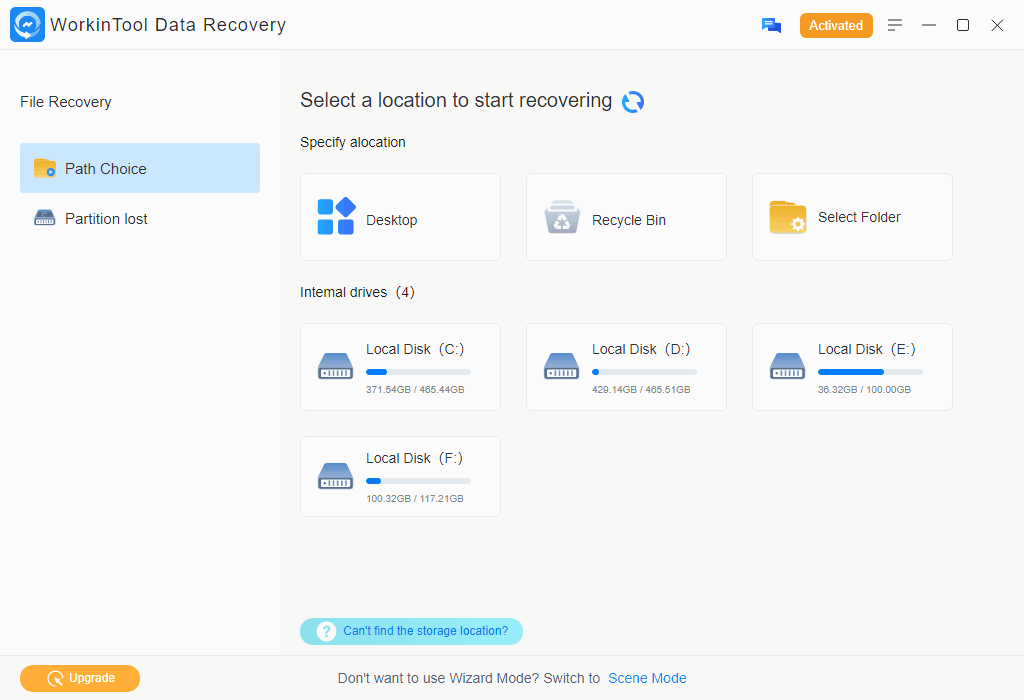This screenshot has height=700, width=1024.
Task: Select the Desktop location tile
Action: (x=400, y=217)
